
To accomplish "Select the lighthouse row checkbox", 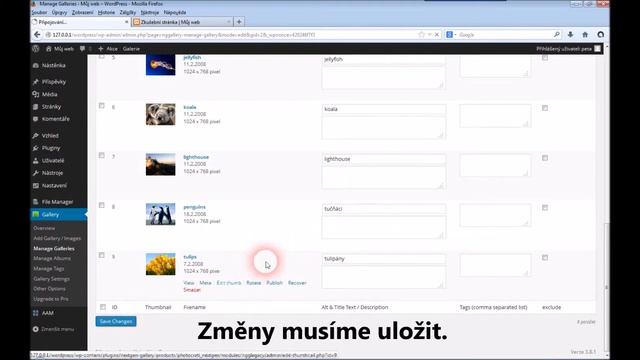I will 102,156.
